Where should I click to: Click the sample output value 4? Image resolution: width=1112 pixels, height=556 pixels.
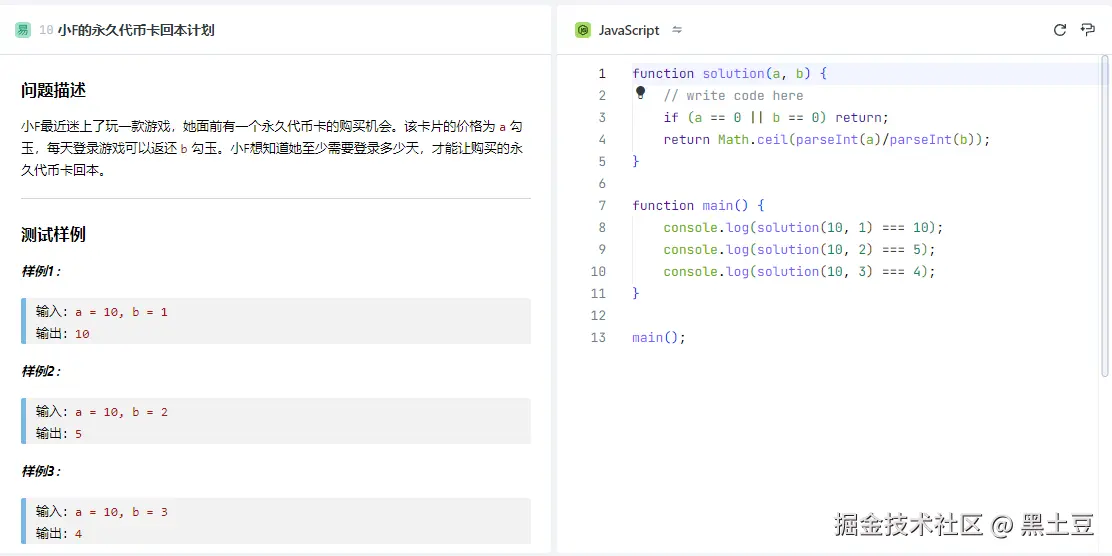point(78,533)
